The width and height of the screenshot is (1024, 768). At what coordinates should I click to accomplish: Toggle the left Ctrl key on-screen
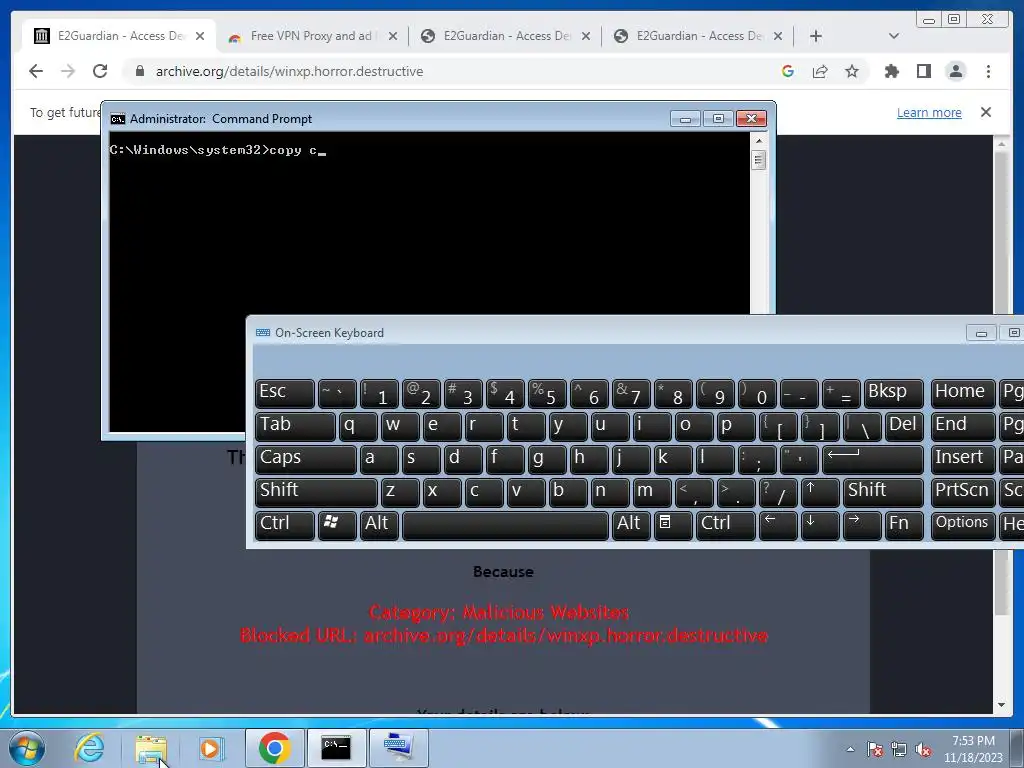tap(285, 525)
